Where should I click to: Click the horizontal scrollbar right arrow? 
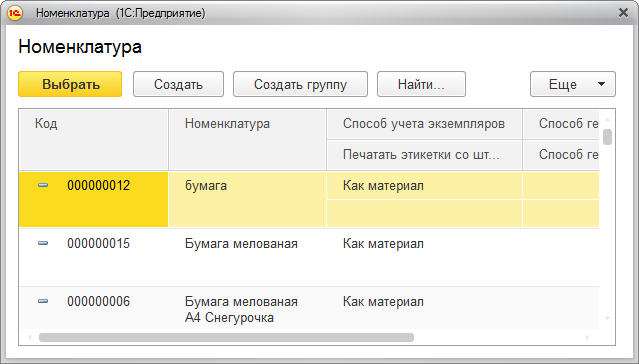(x=587, y=338)
